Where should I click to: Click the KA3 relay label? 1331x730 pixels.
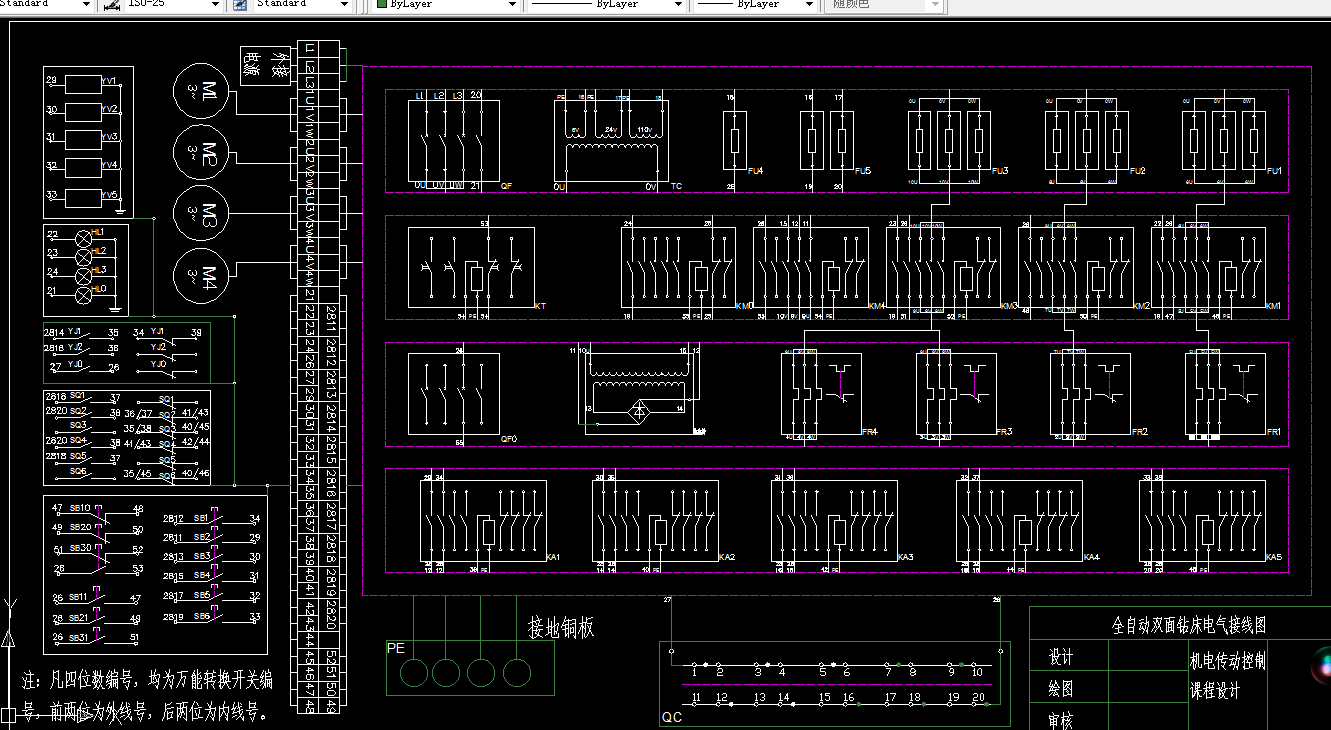[906, 557]
